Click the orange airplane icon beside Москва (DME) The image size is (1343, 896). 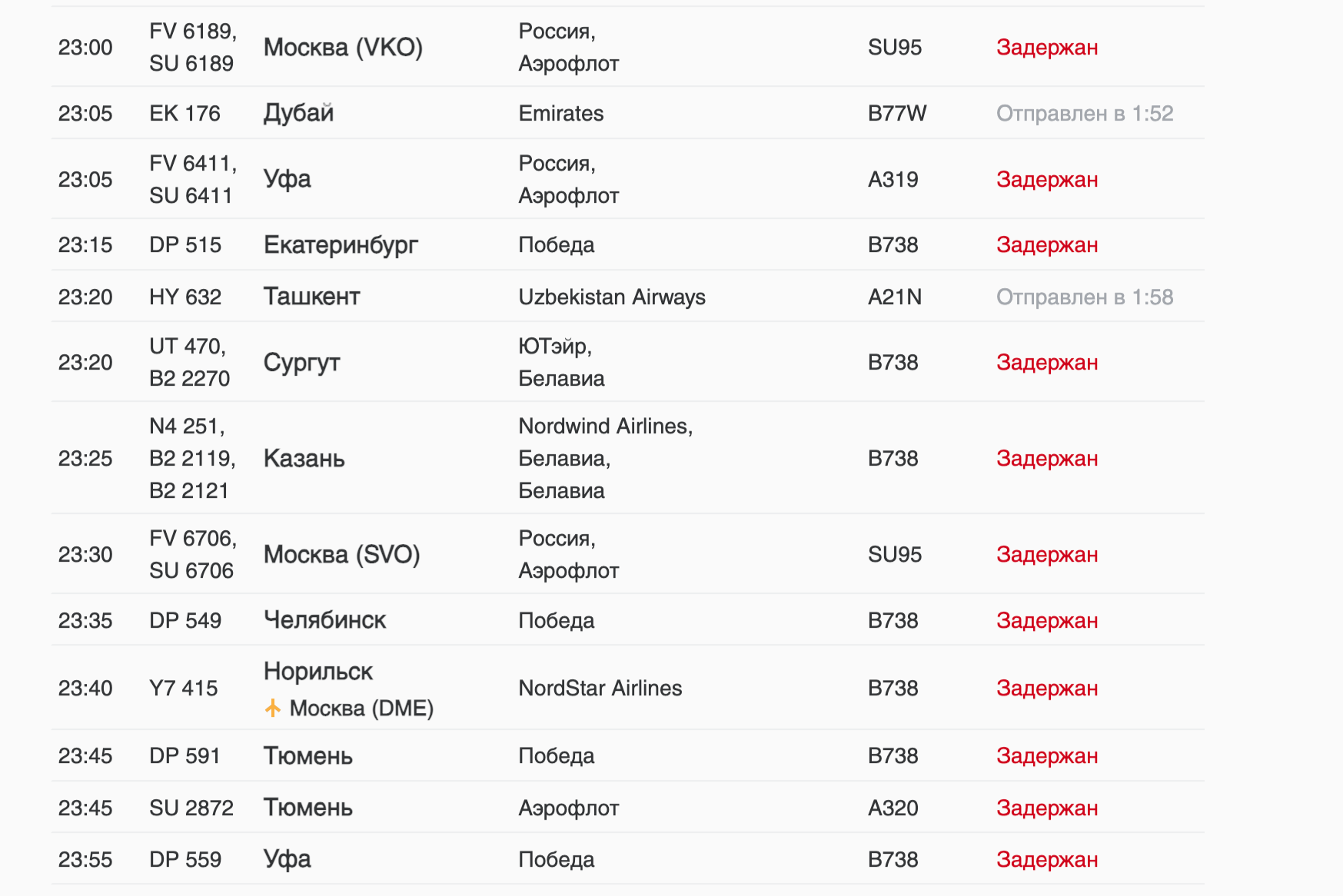273,708
